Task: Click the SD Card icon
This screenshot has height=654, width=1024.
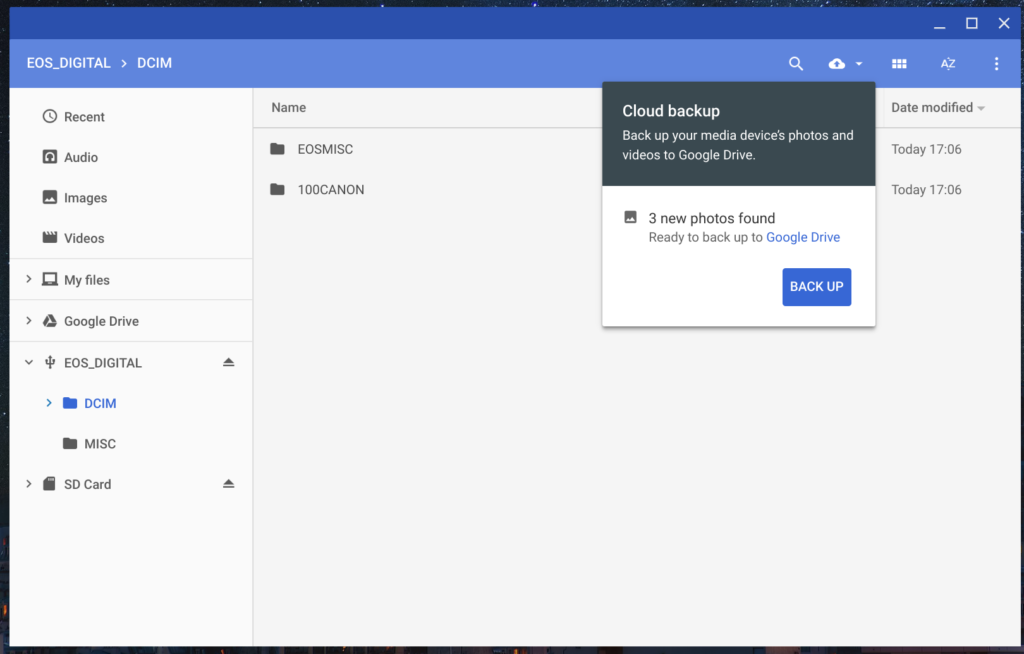Action: (49, 483)
